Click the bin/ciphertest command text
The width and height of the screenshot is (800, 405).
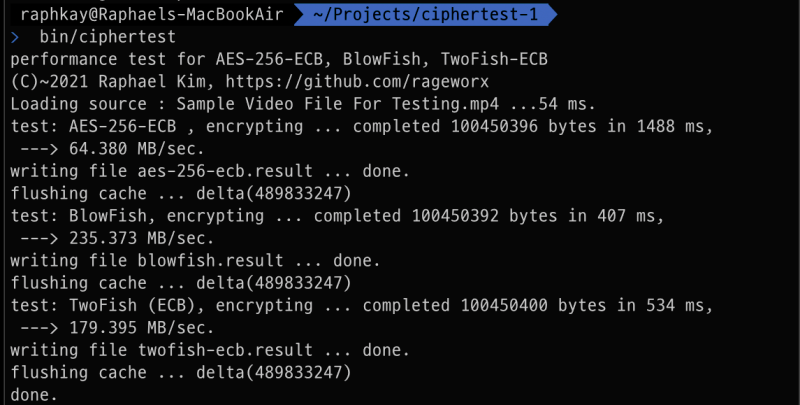click(108, 37)
